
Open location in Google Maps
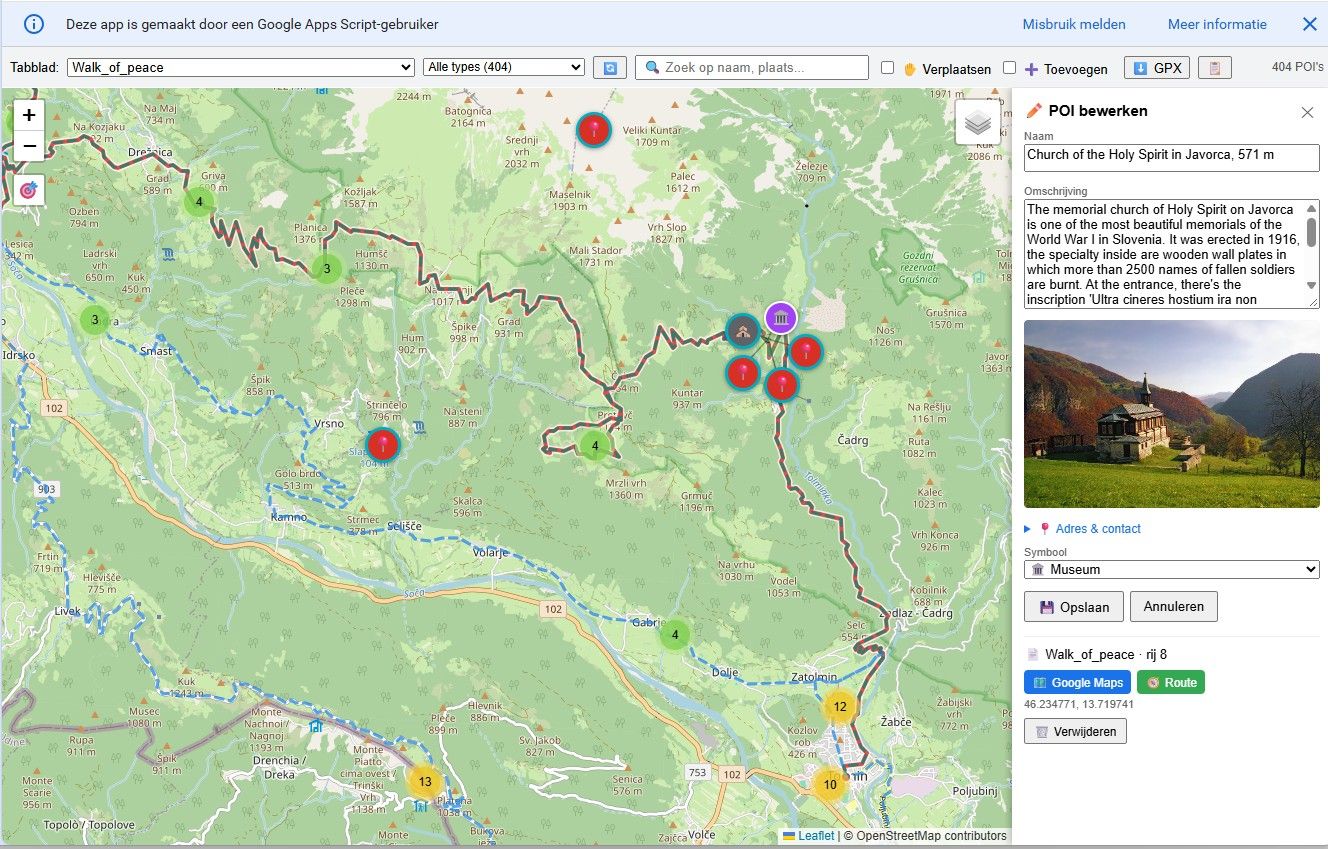point(1077,682)
